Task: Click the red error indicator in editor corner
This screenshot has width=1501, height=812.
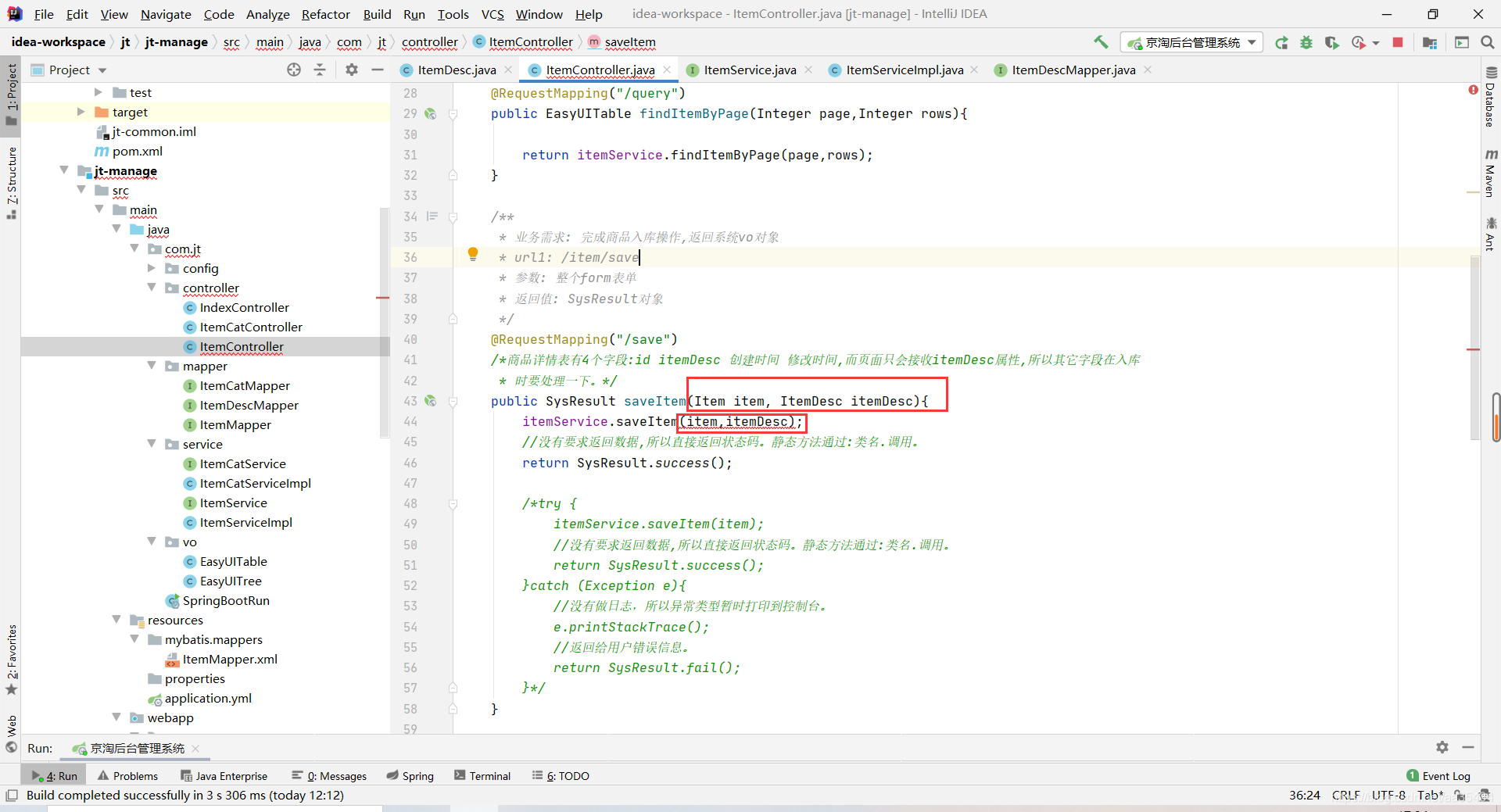Action: tap(1474, 90)
